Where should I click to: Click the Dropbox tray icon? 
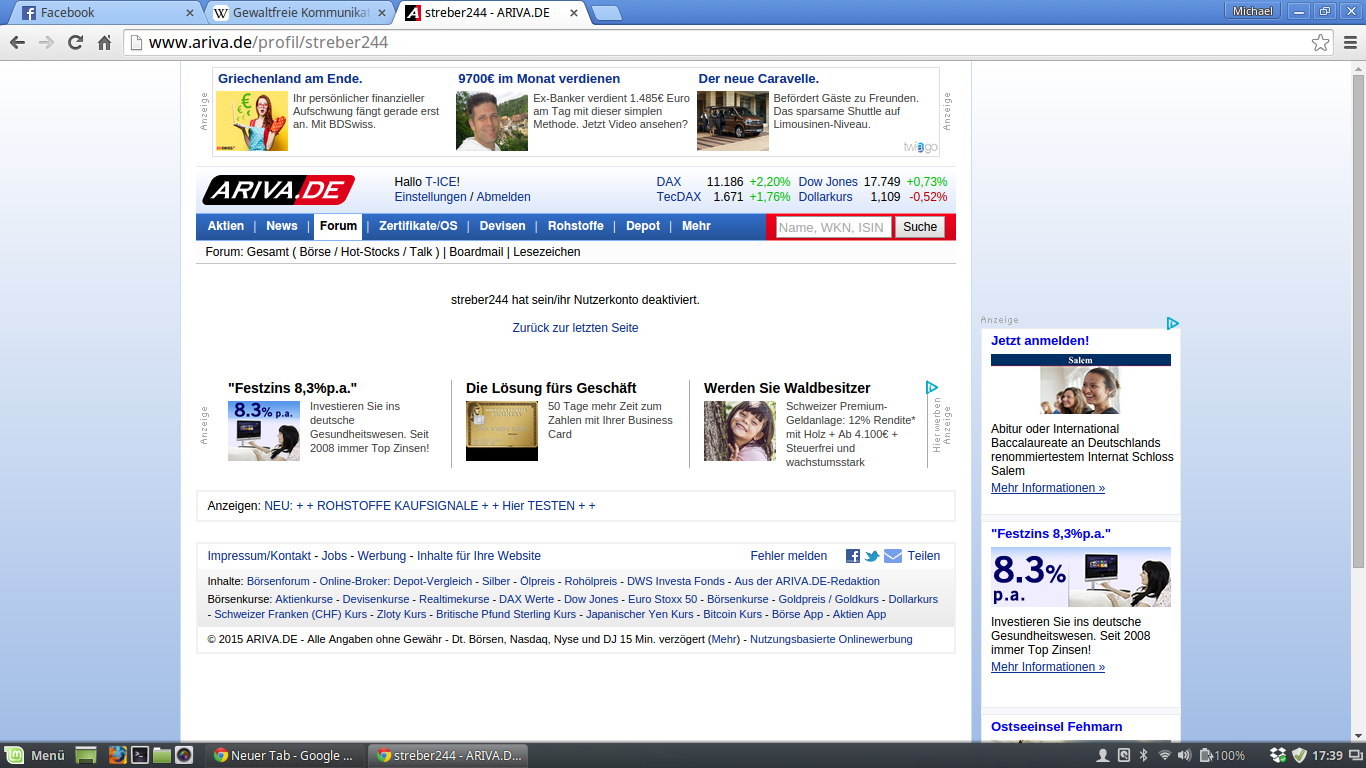tap(1278, 755)
